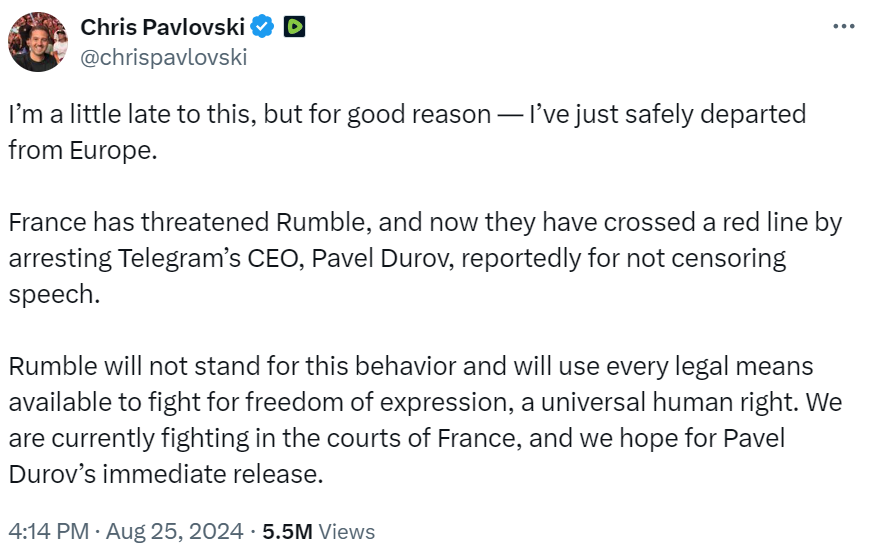Open the @chrispavlovski handle link
The height and width of the screenshot is (559, 876).
tap(163, 57)
